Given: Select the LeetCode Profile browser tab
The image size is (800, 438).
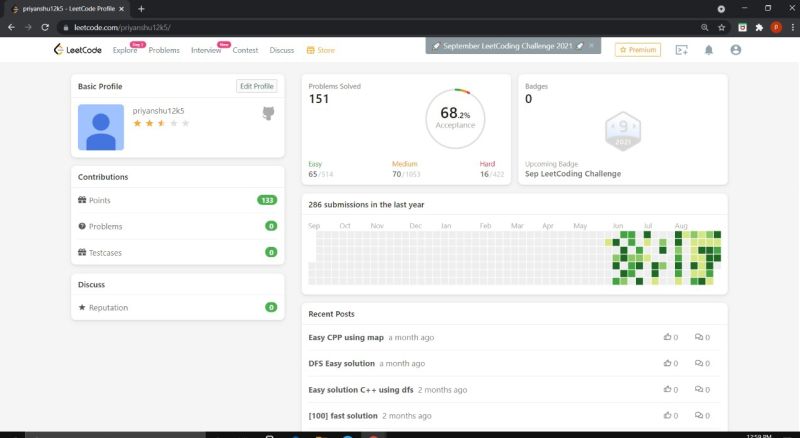Looking at the screenshot, I should click(x=68, y=9).
